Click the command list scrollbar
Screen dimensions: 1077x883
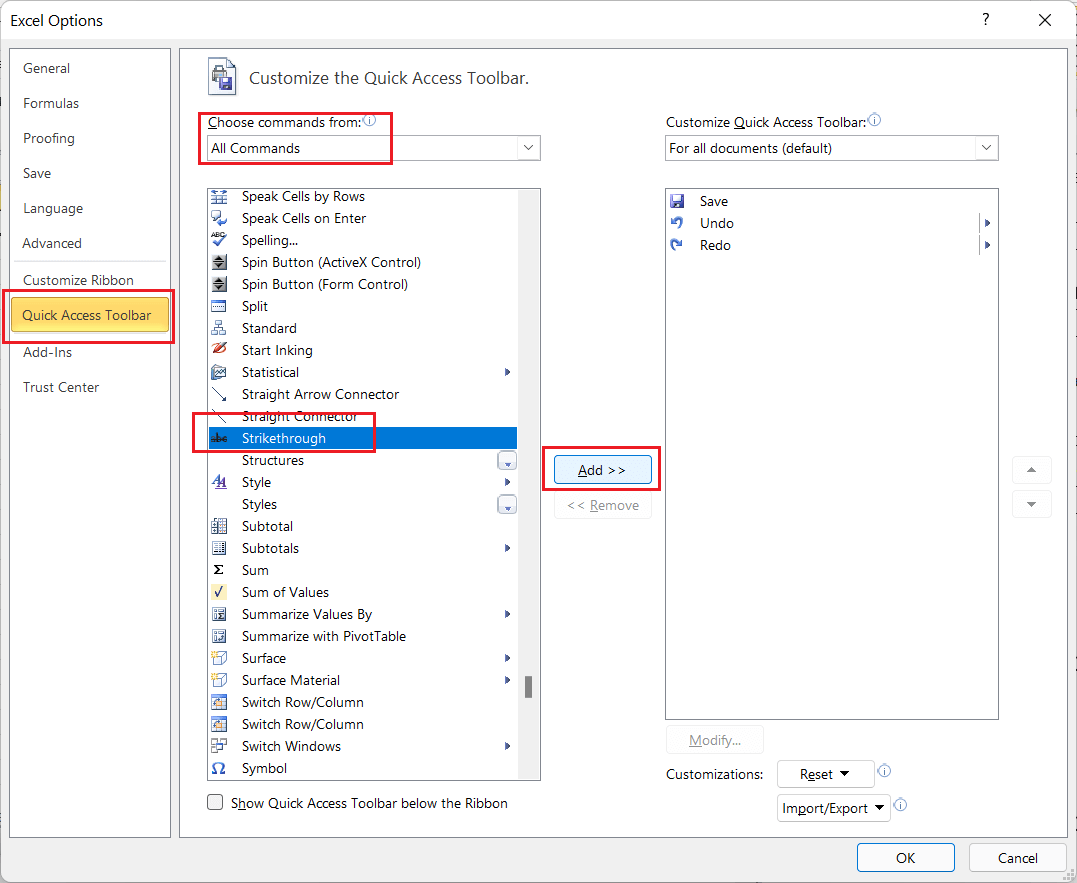pos(529,687)
